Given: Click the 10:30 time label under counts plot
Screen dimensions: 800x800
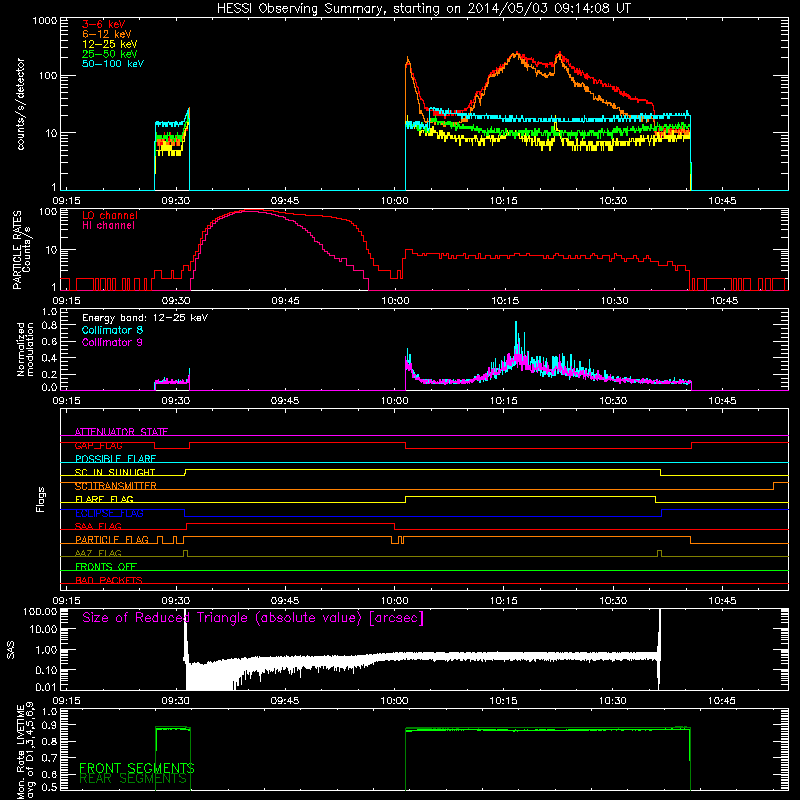Looking at the screenshot, I should click(x=613, y=201).
